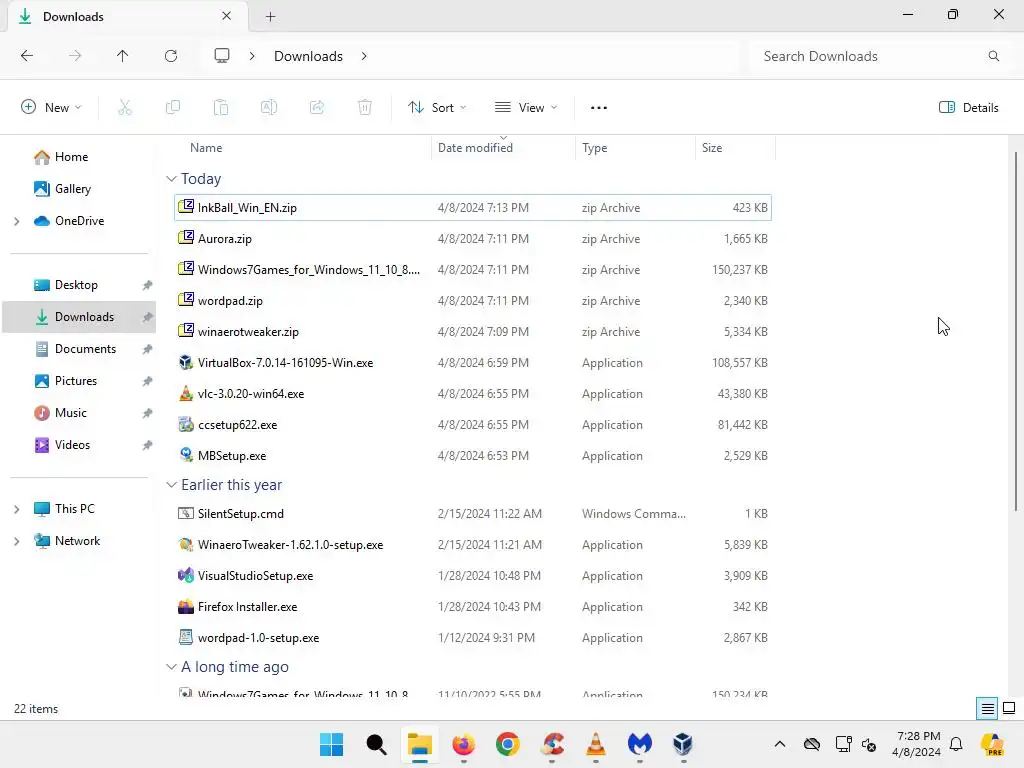Refresh the Downloads folder
1024x768 pixels.
pos(171,56)
